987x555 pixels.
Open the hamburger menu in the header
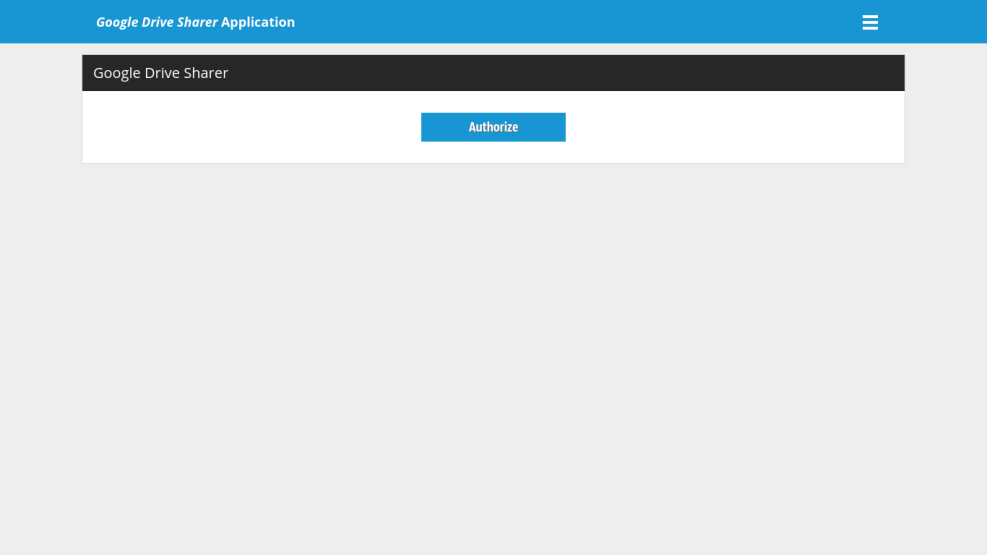tap(870, 22)
